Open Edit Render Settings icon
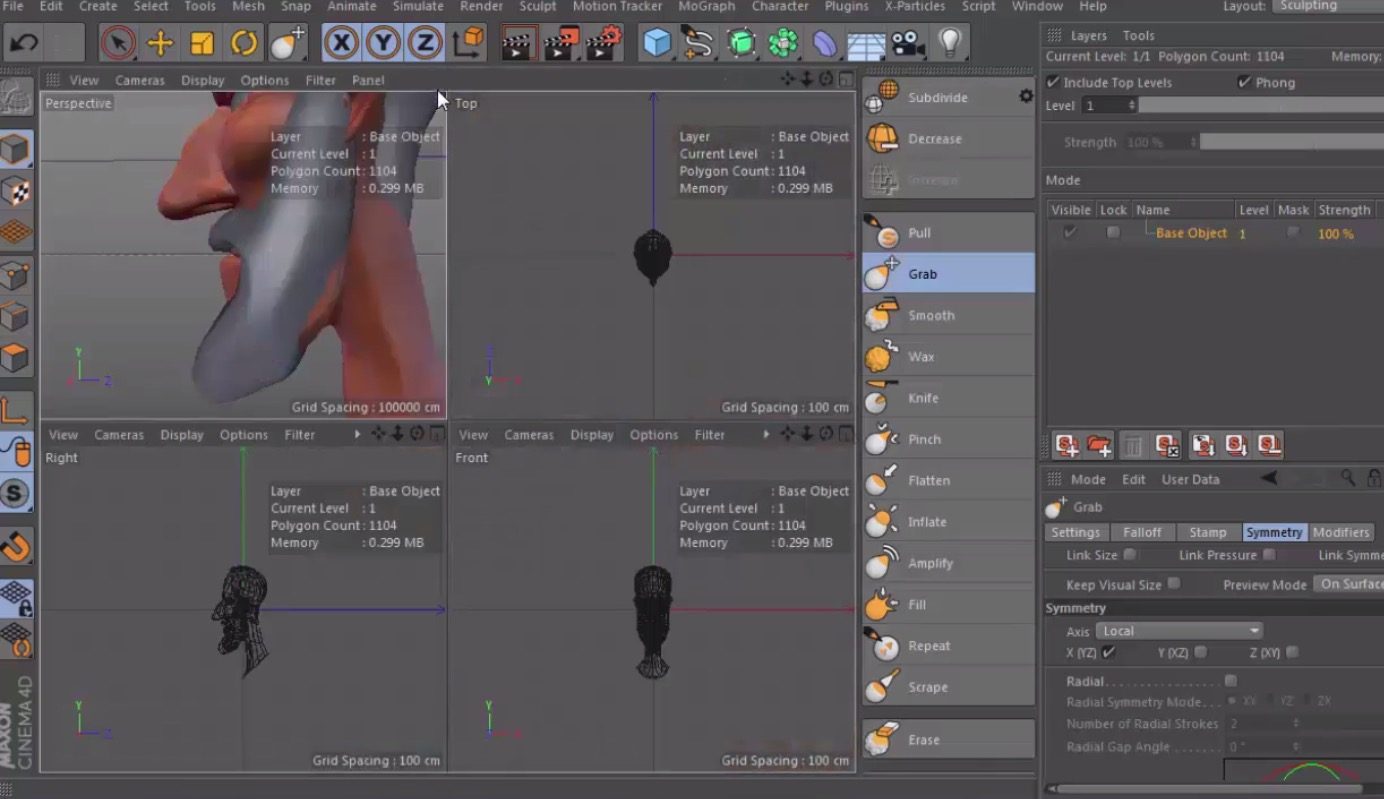 tap(604, 43)
